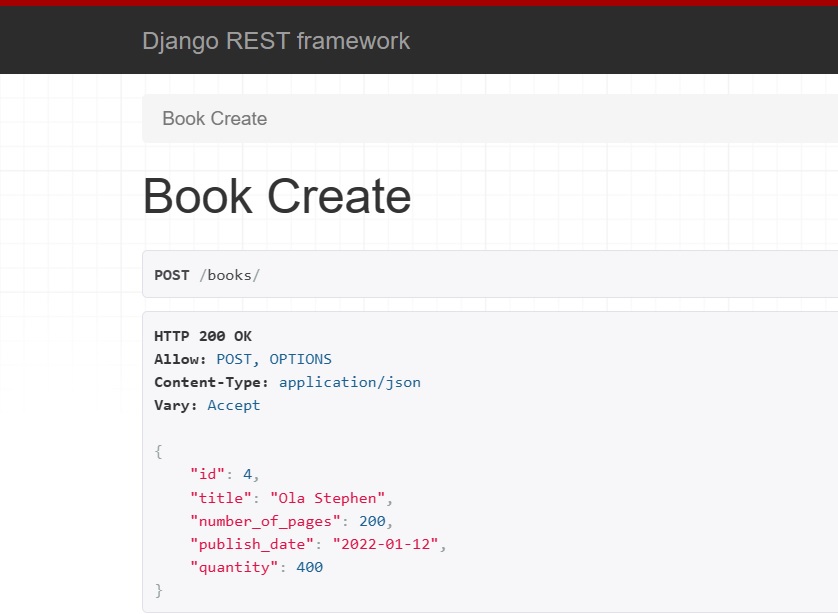The height and width of the screenshot is (614, 838).
Task: Click the "number_of_pages" JSON key
Action: pos(265,521)
